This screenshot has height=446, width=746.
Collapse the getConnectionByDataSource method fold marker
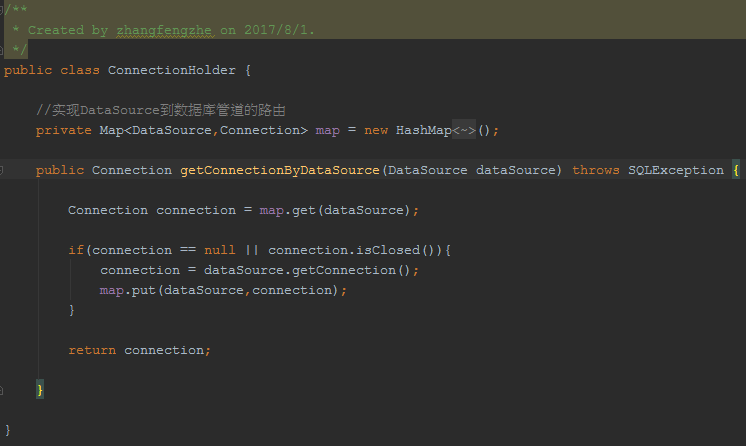pyautogui.click(x=1, y=170)
